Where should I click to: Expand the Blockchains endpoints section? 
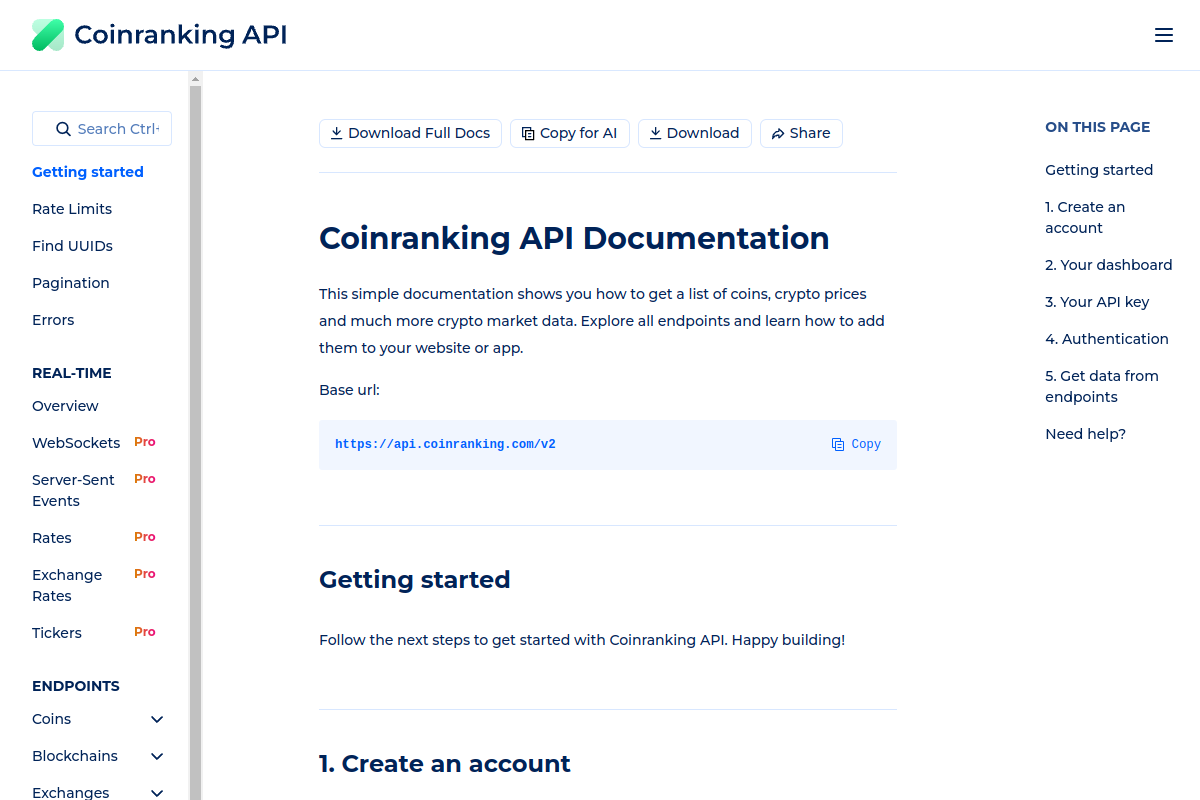157,756
